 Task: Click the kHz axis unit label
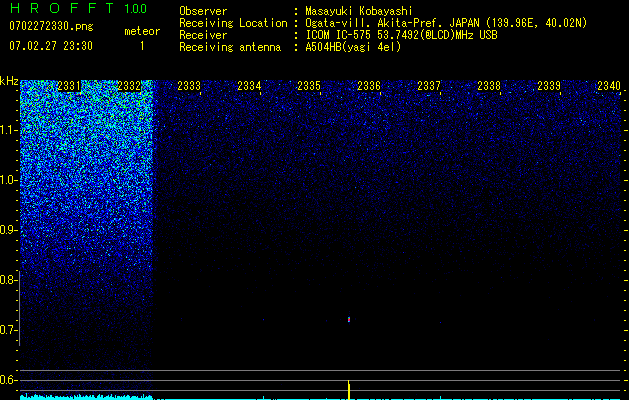(x=9, y=81)
